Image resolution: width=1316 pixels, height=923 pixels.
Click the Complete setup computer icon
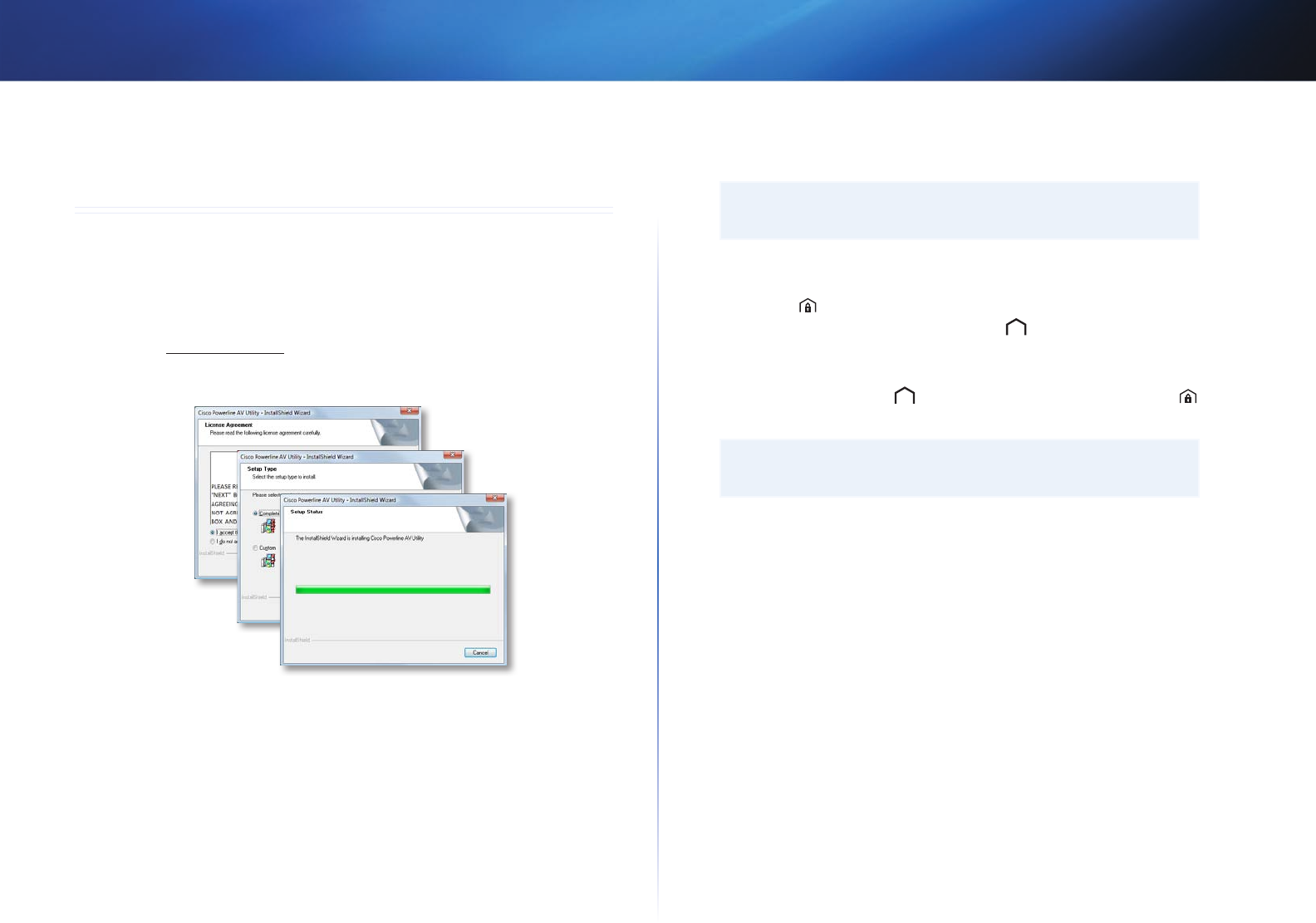click(x=268, y=526)
